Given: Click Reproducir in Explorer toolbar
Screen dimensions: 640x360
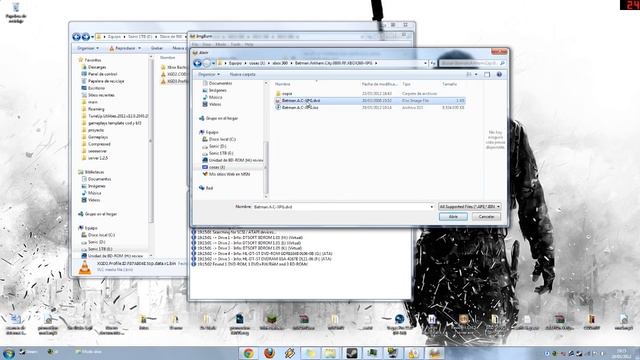Looking at the screenshot, I should [125, 48].
